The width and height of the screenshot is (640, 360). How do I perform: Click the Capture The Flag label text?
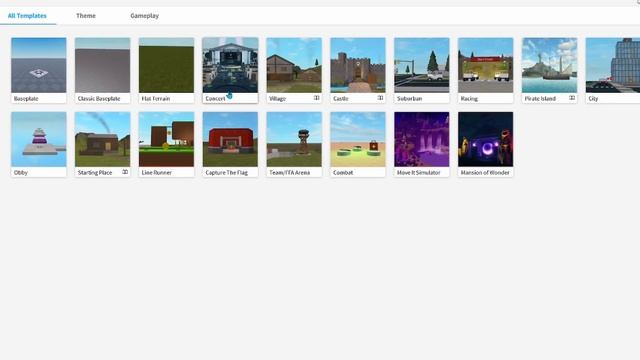[x=227, y=173]
